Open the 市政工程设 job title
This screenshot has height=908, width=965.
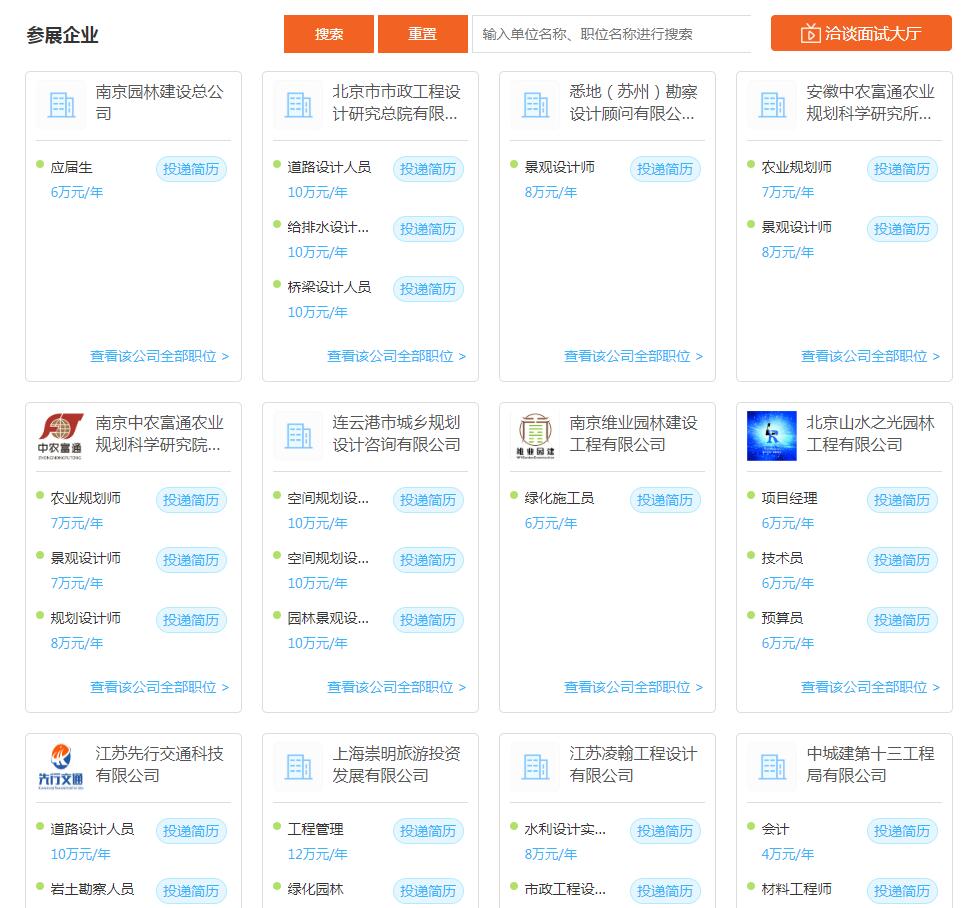565,889
